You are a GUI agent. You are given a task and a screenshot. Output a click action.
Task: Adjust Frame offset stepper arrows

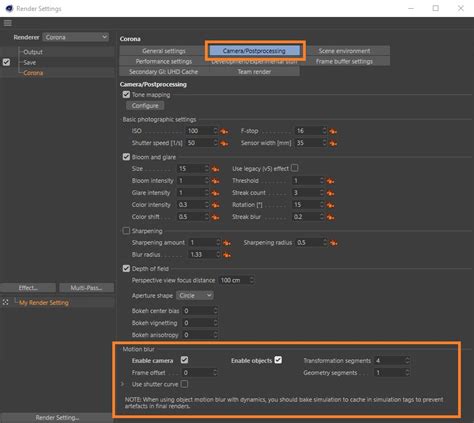pos(215,372)
